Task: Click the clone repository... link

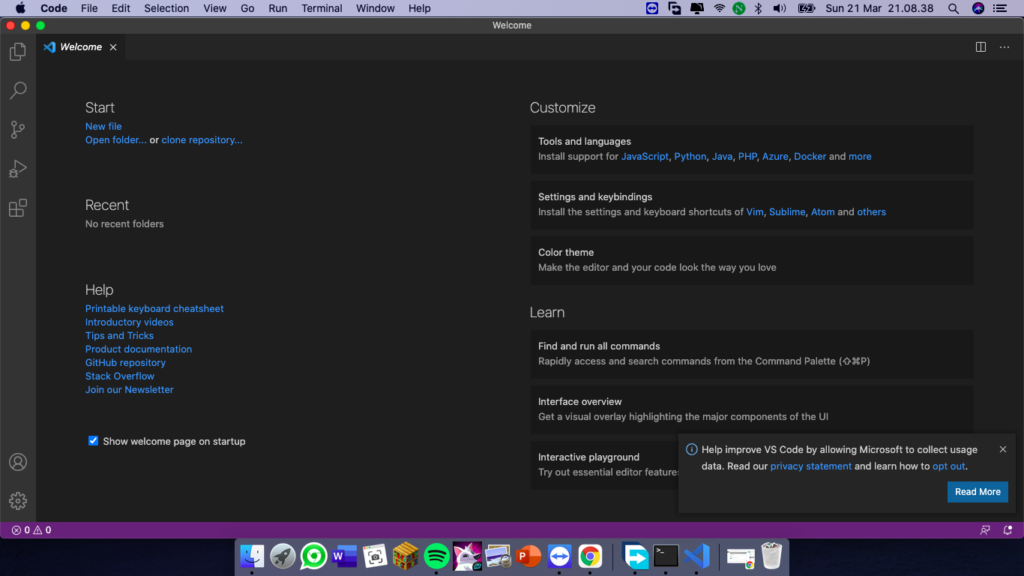Action: click(x=202, y=140)
